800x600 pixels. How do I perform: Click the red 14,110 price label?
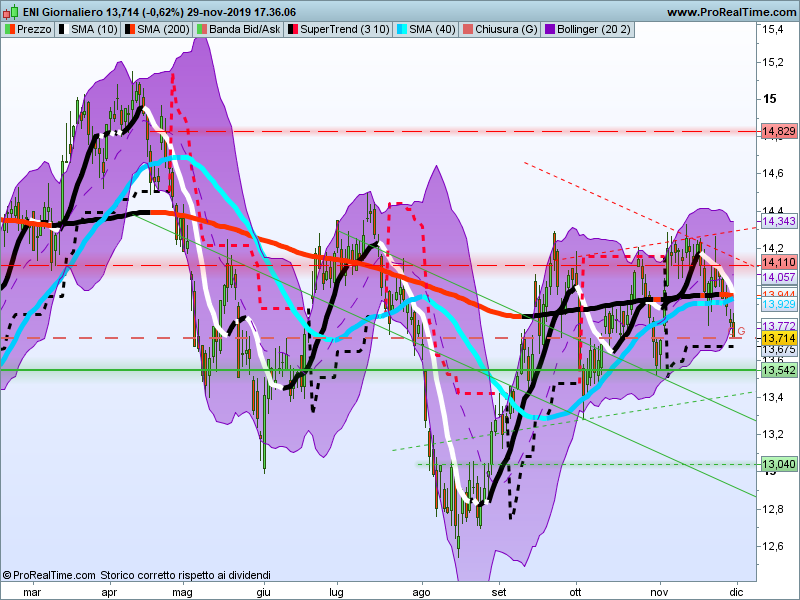click(779, 262)
